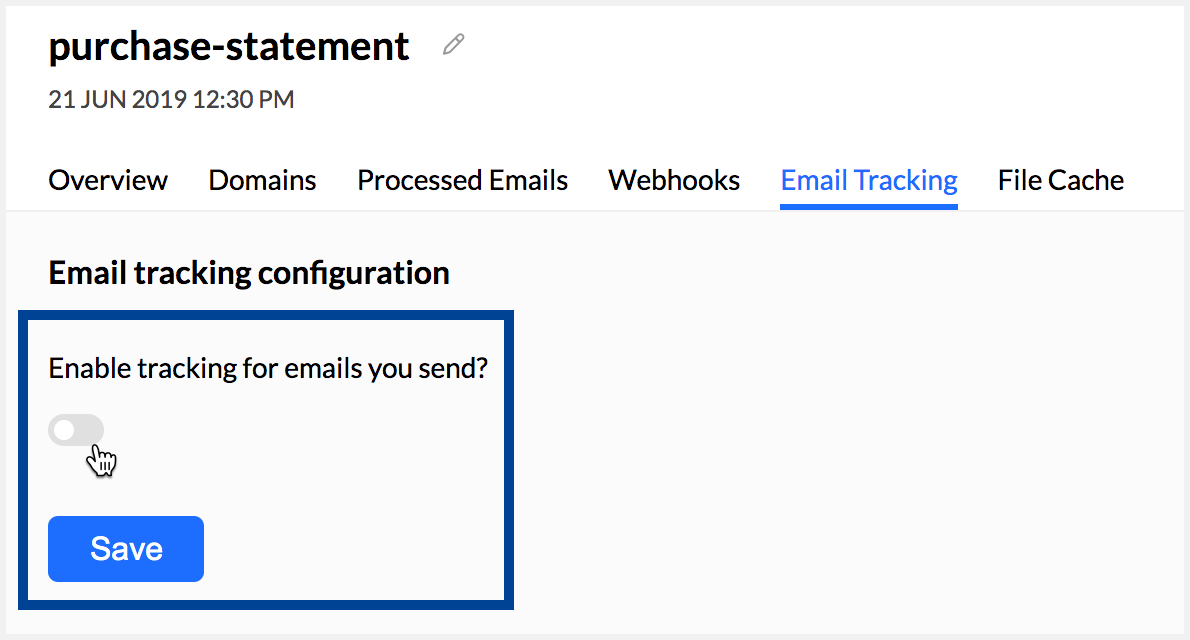
Task: Select the Email Tracking tab
Action: click(x=868, y=180)
